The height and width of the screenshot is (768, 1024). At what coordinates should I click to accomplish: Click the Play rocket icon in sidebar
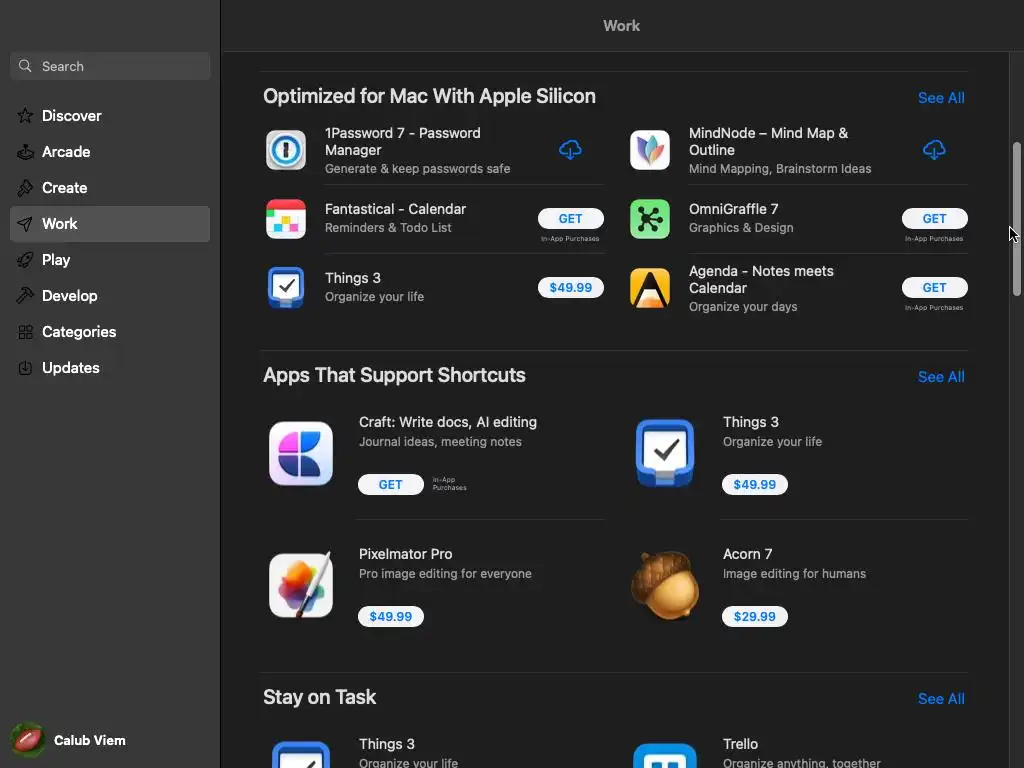25,260
